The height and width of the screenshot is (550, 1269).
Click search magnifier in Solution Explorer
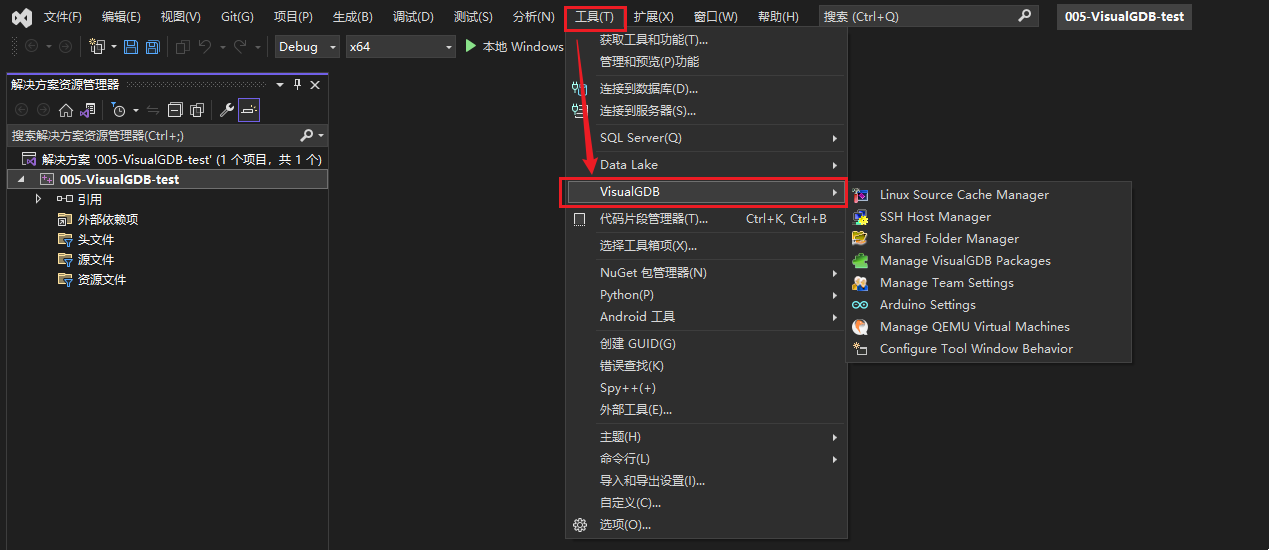306,135
